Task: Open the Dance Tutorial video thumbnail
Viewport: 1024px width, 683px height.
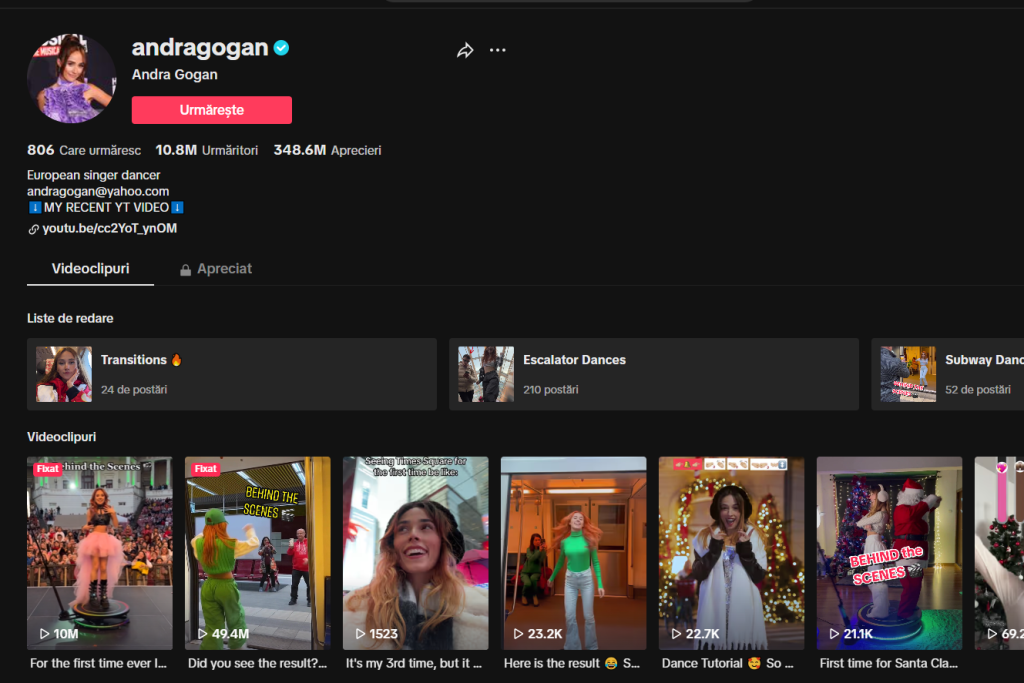Action: tap(731, 553)
